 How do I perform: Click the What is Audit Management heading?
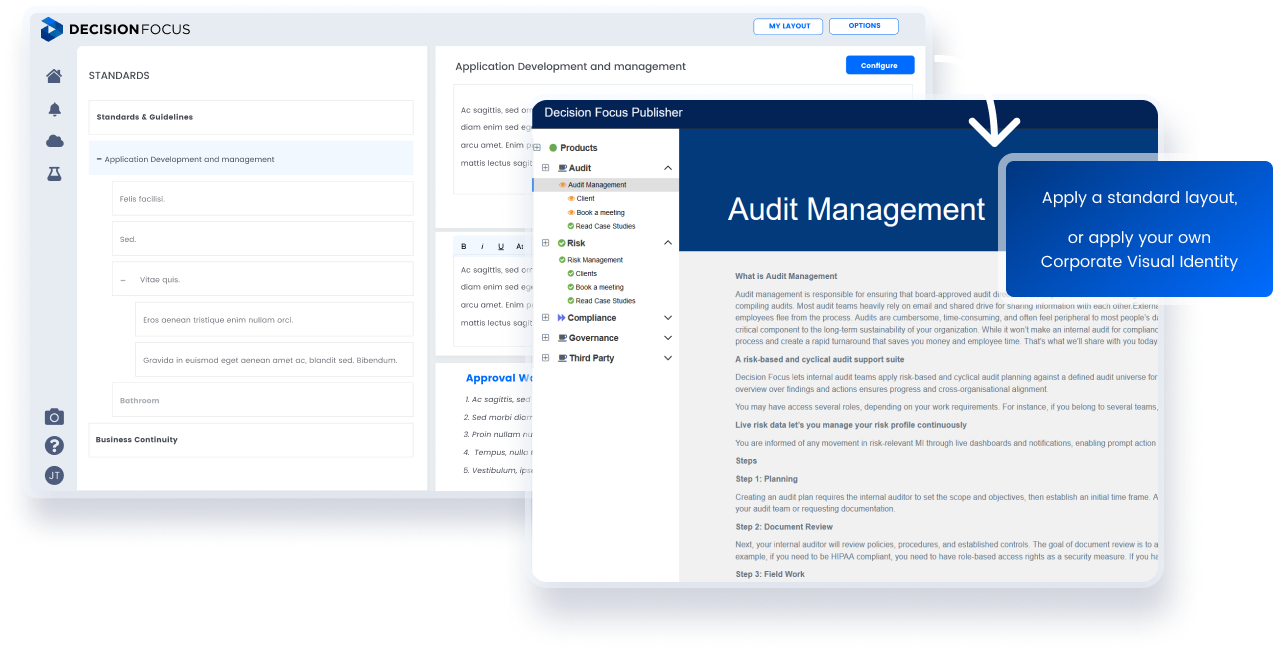click(786, 276)
